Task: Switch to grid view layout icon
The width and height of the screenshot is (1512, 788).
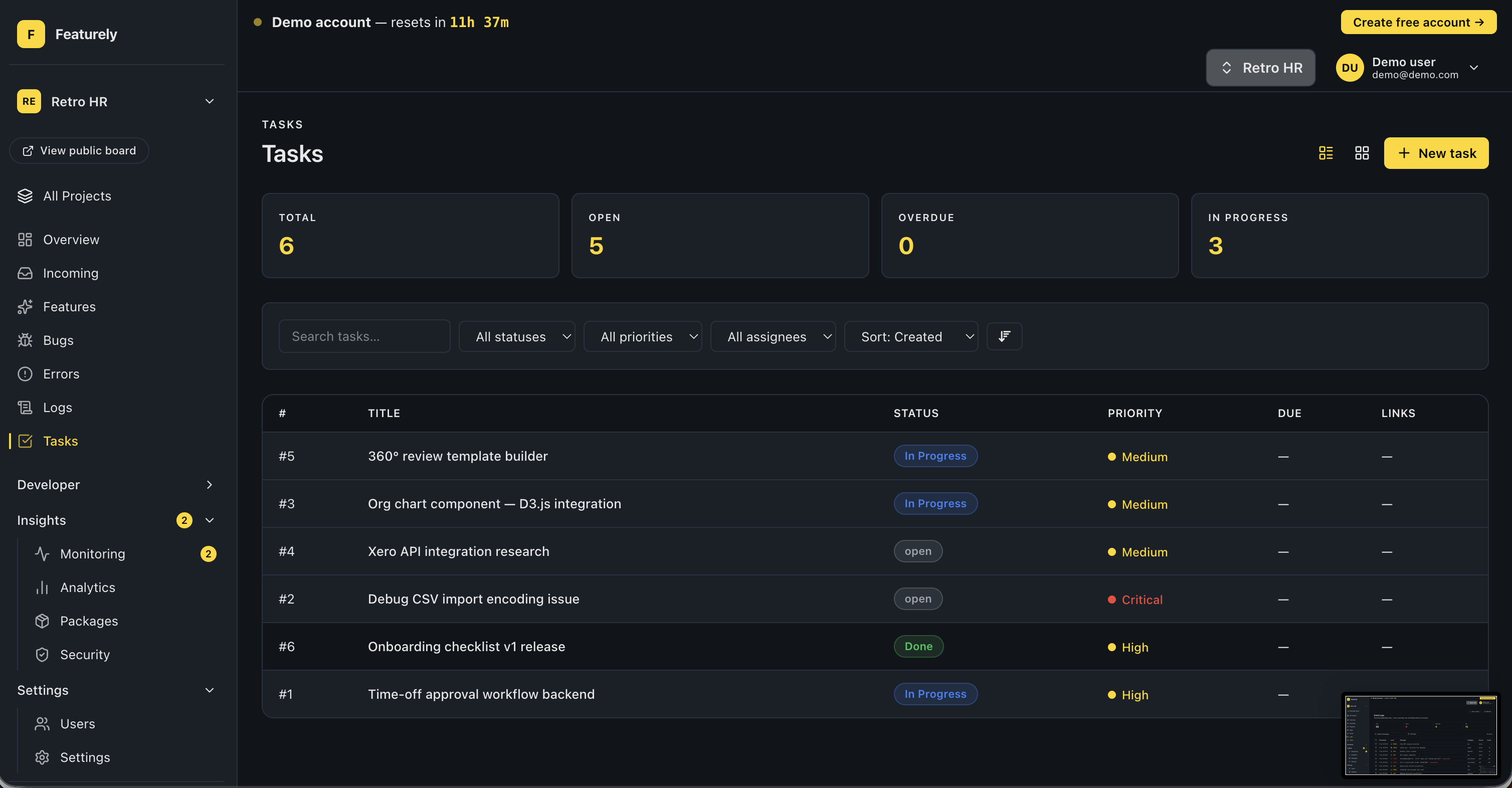Action: coord(1362,153)
